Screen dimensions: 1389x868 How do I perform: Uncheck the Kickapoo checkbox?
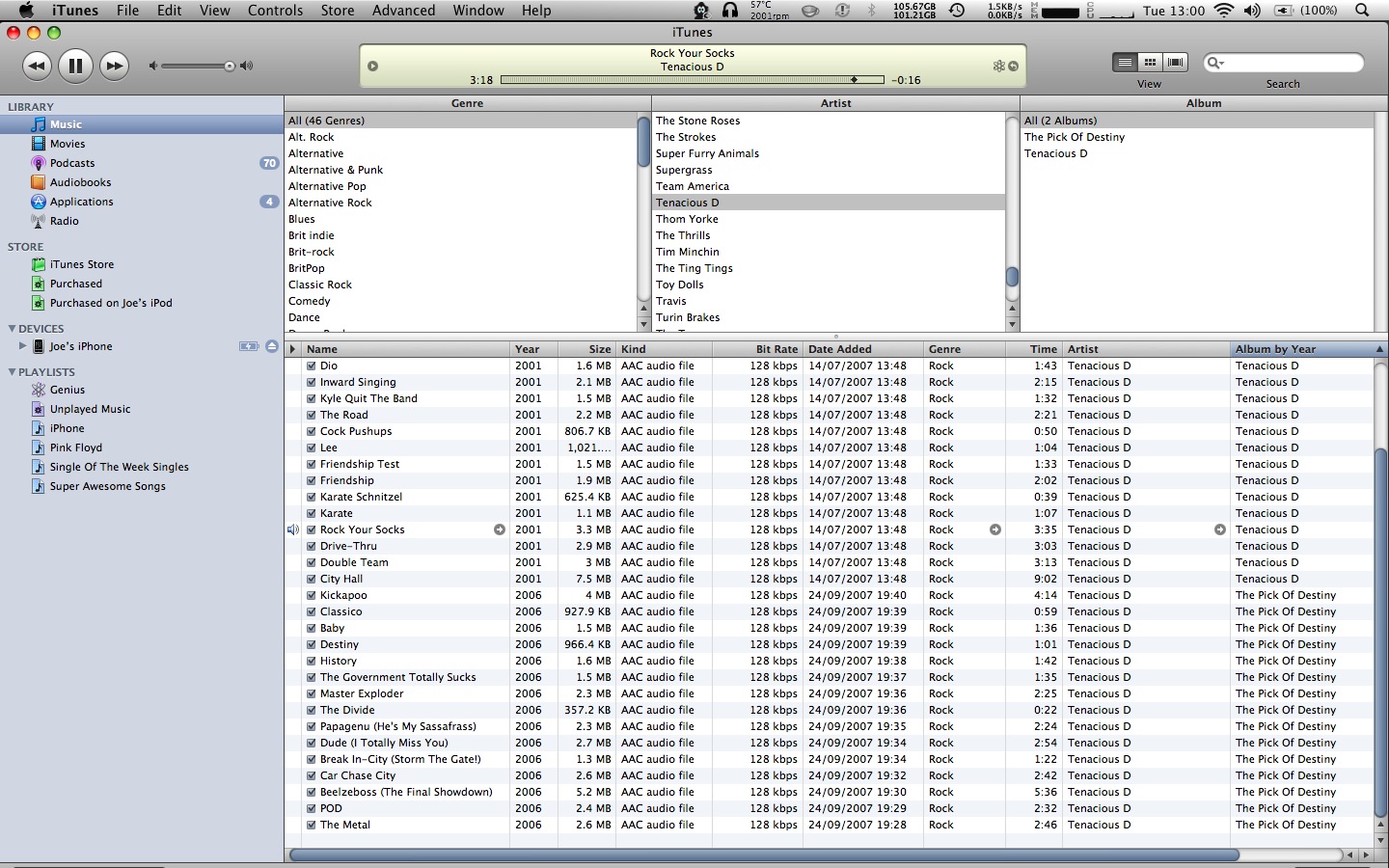[x=312, y=596]
